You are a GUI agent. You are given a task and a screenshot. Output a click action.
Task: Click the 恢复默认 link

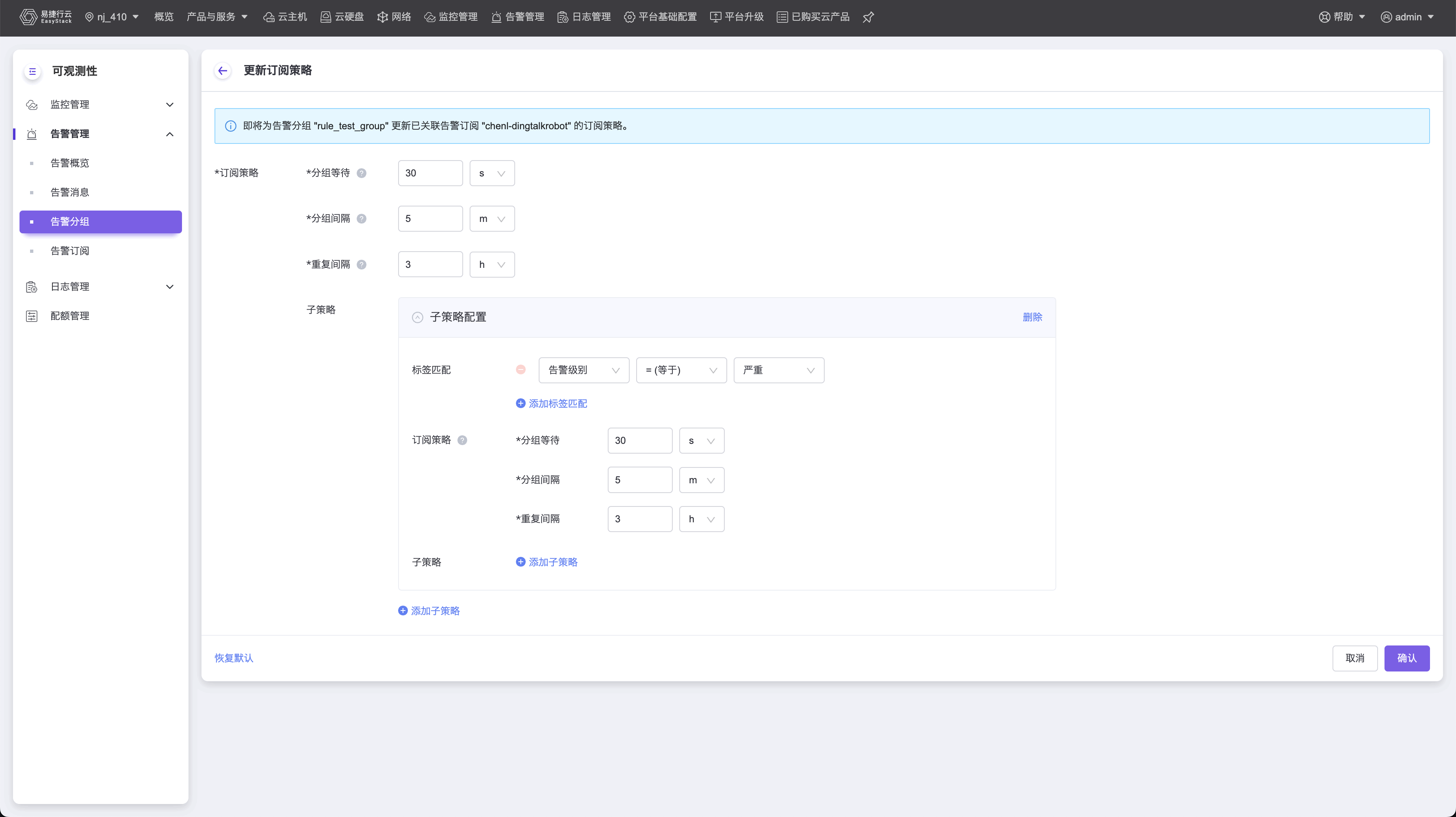point(234,658)
